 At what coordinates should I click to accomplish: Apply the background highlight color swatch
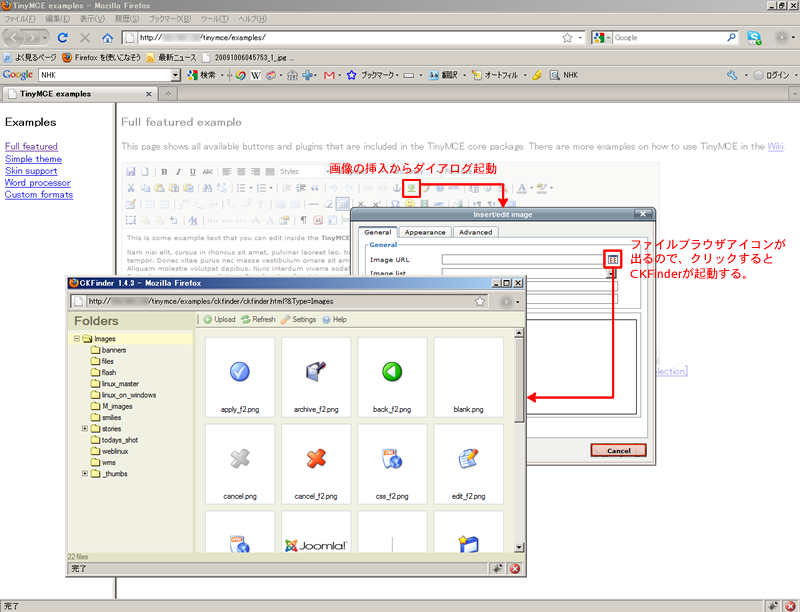coord(541,188)
